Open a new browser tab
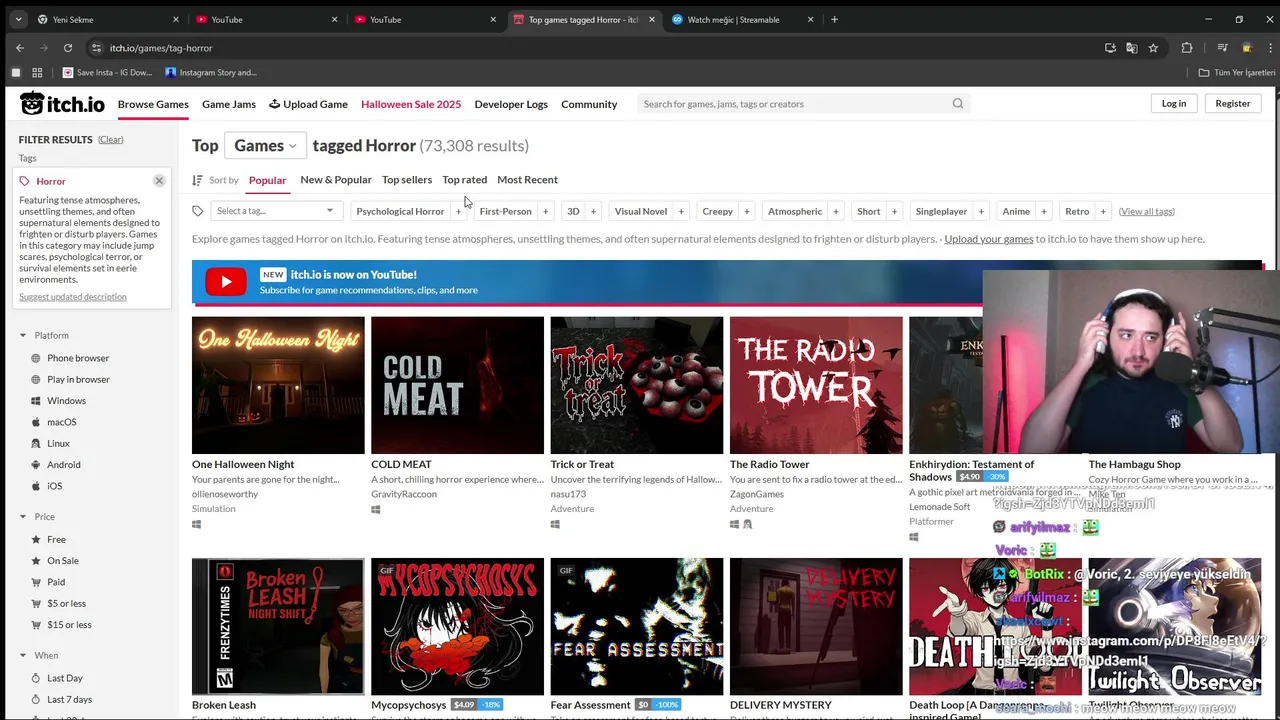This screenshot has height=720, width=1280. pyautogui.click(x=834, y=19)
